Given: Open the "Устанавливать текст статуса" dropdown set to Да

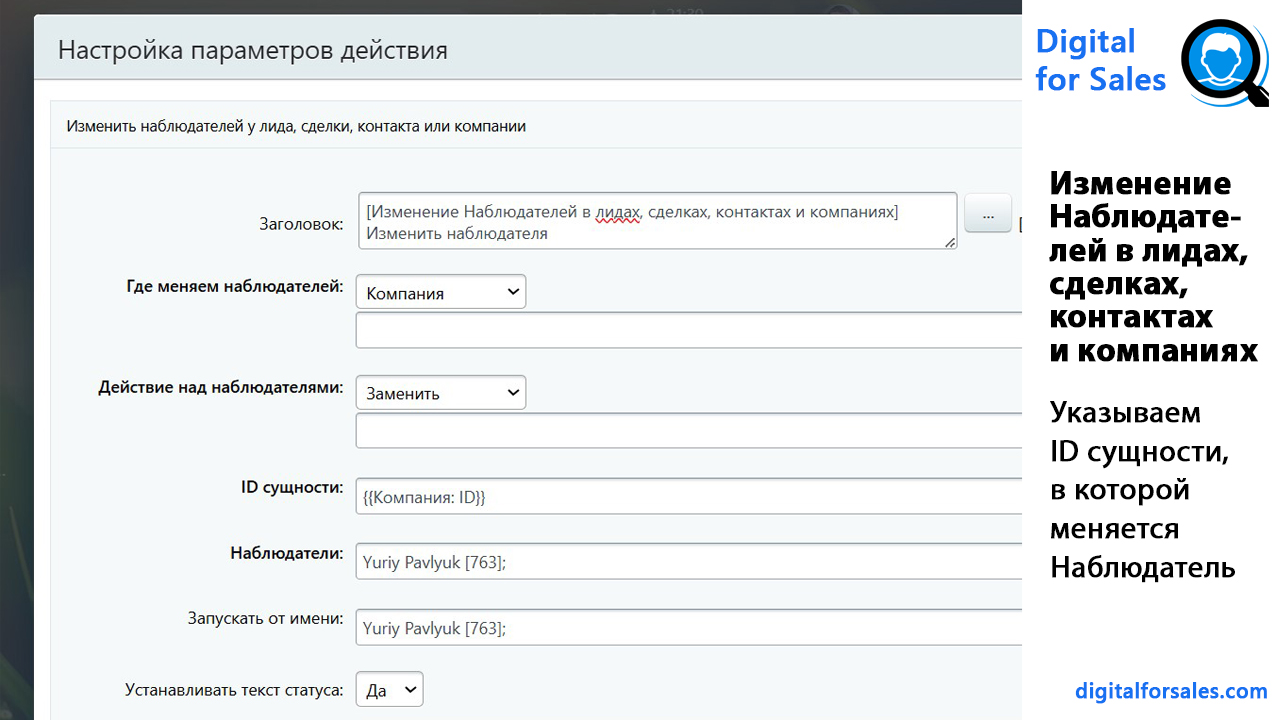Looking at the screenshot, I should click(389, 690).
